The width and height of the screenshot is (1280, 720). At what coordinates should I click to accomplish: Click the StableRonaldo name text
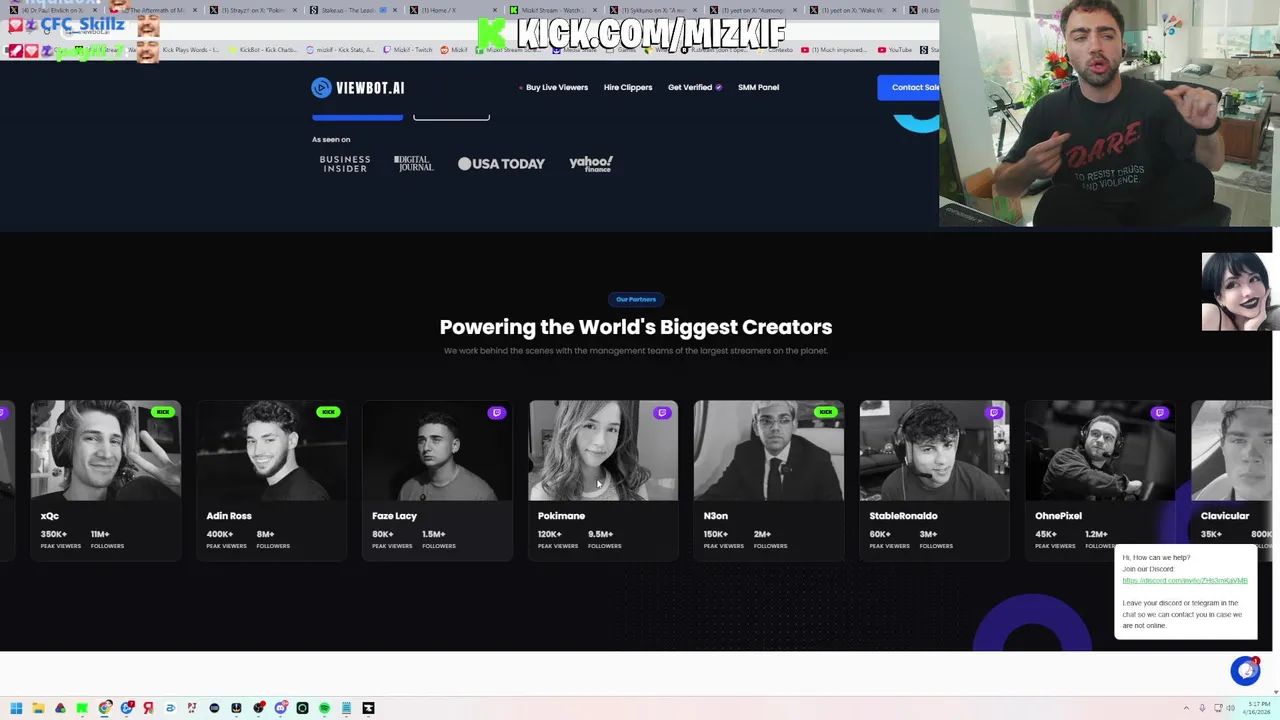903,516
